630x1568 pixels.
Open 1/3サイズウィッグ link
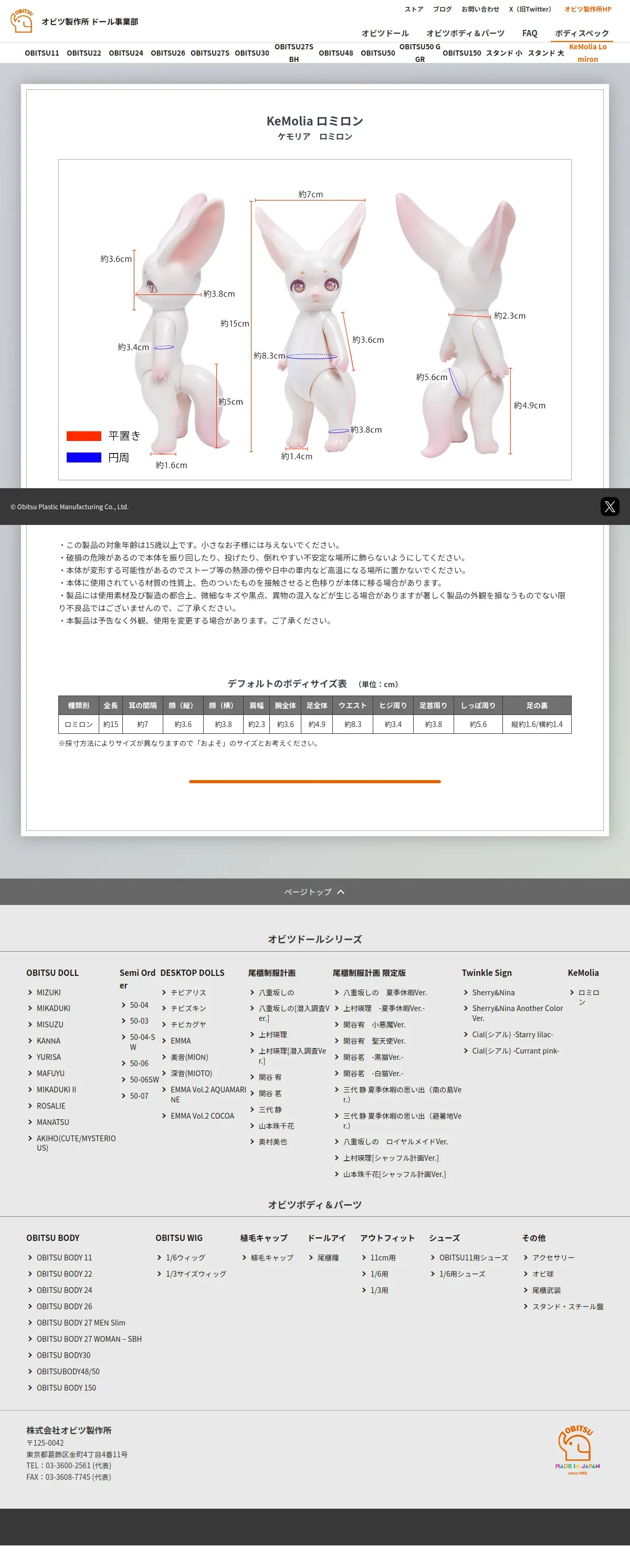click(196, 1274)
